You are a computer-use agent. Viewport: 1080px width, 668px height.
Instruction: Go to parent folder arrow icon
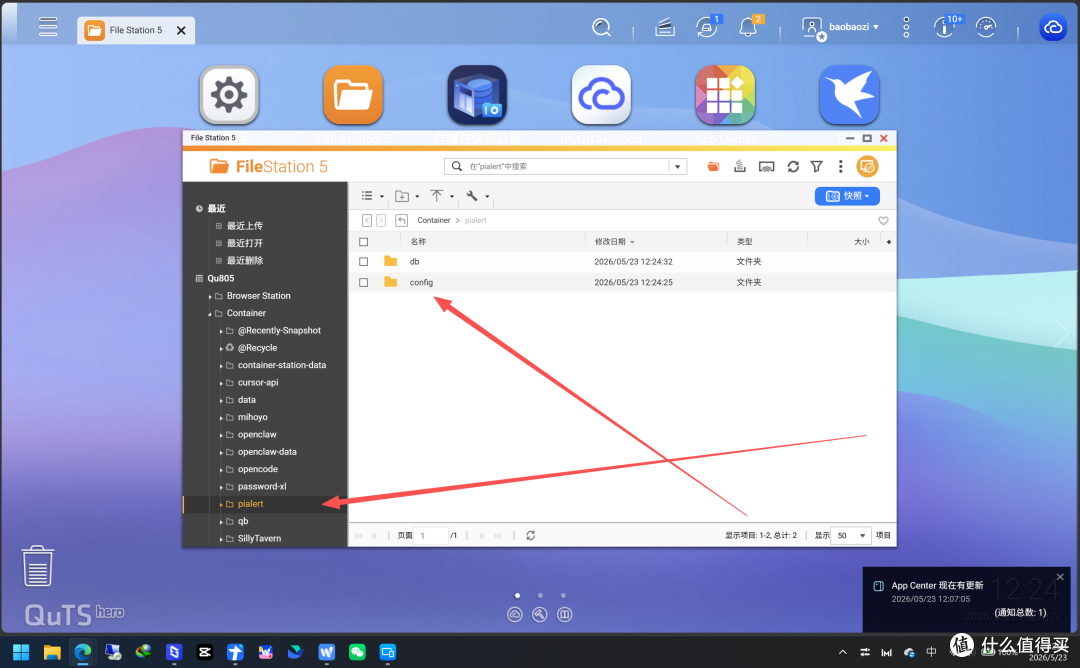(402, 220)
